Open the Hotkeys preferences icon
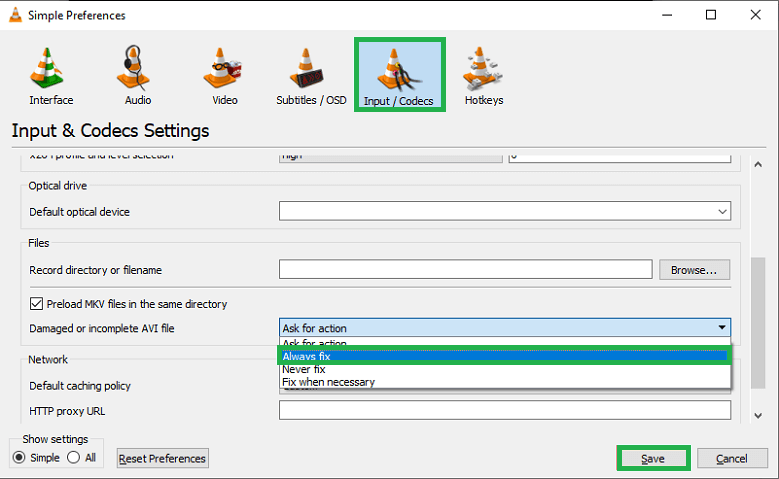The width and height of the screenshot is (779, 479). pyautogui.click(x=482, y=68)
